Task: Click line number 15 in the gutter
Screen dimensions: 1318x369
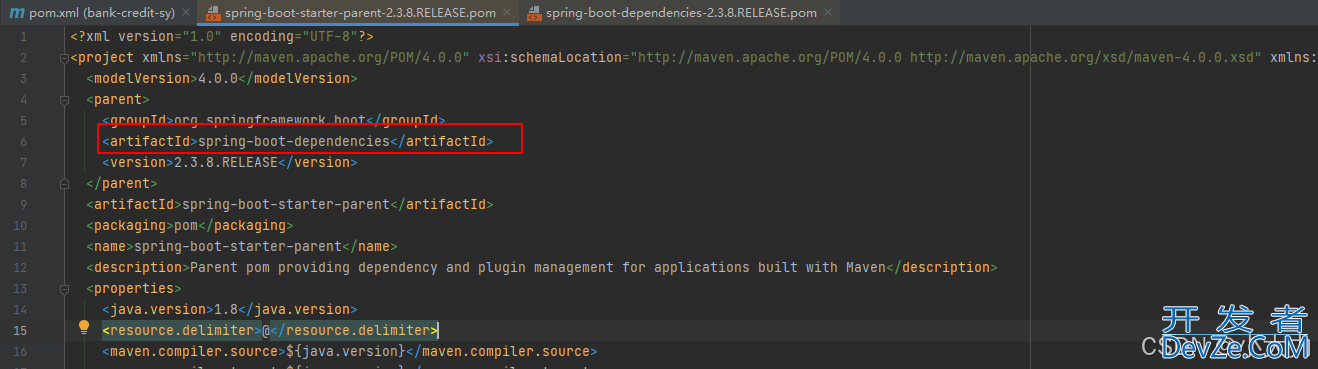Action: 21,330
